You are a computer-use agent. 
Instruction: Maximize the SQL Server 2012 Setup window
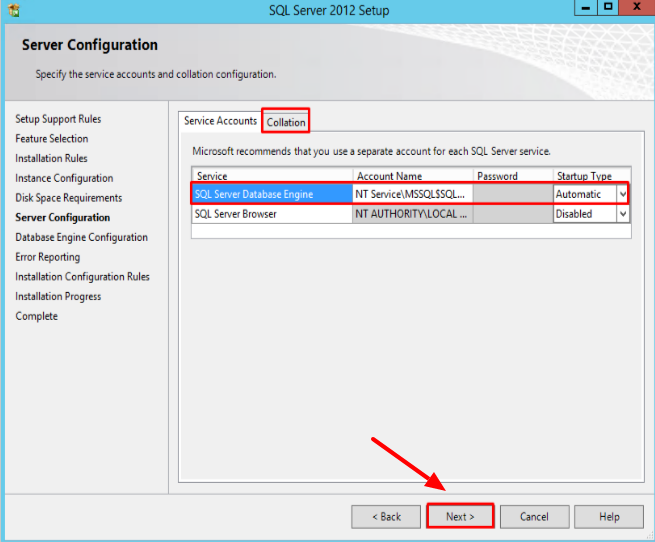[x=608, y=8]
